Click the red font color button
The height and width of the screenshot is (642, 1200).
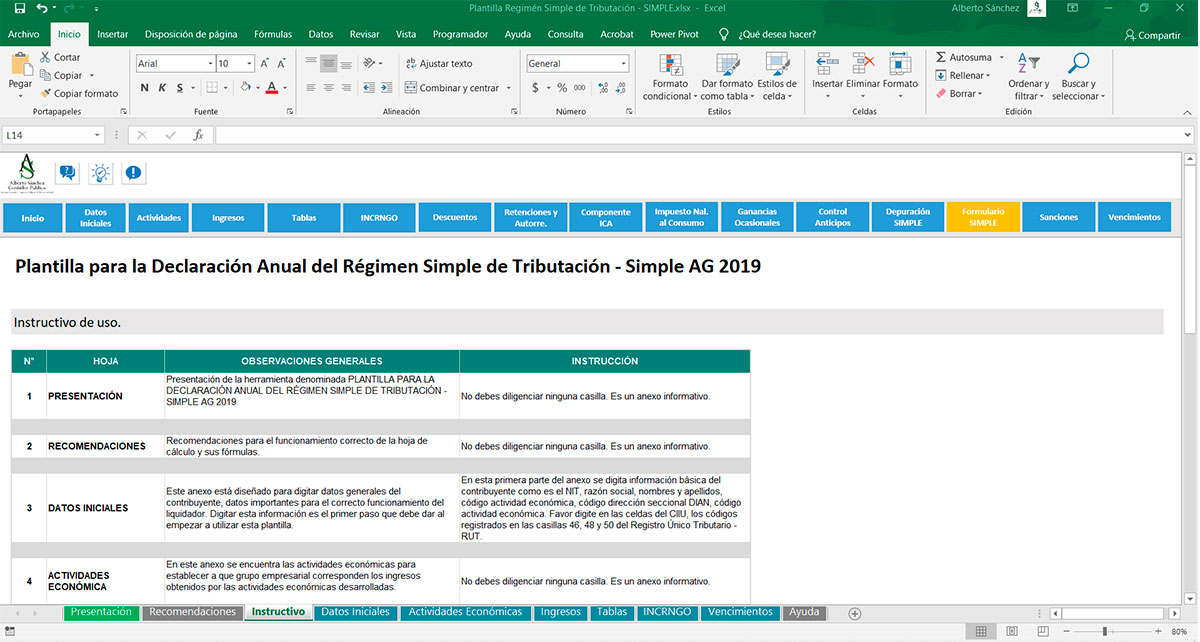pos(272,88)
